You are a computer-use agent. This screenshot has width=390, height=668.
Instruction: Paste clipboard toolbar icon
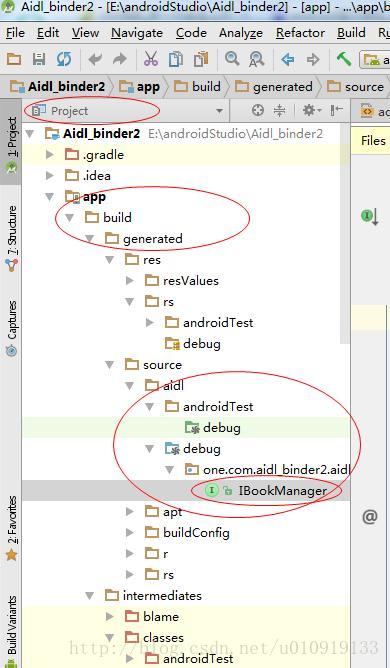click(x=201, y=59)
